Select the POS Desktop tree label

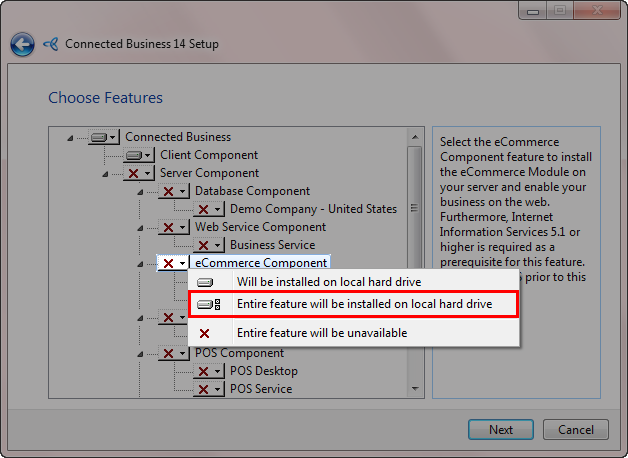tap(264, 371)
